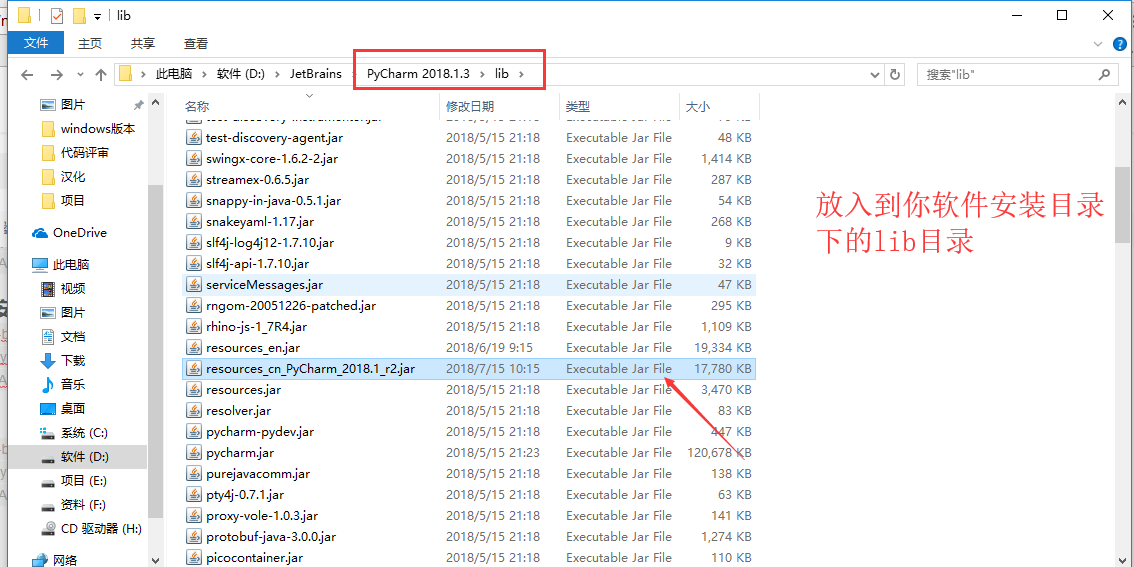The height and width of the screenshot is (567, 1134).
Task: Open 下载 folder
Action: click(73, 360)
